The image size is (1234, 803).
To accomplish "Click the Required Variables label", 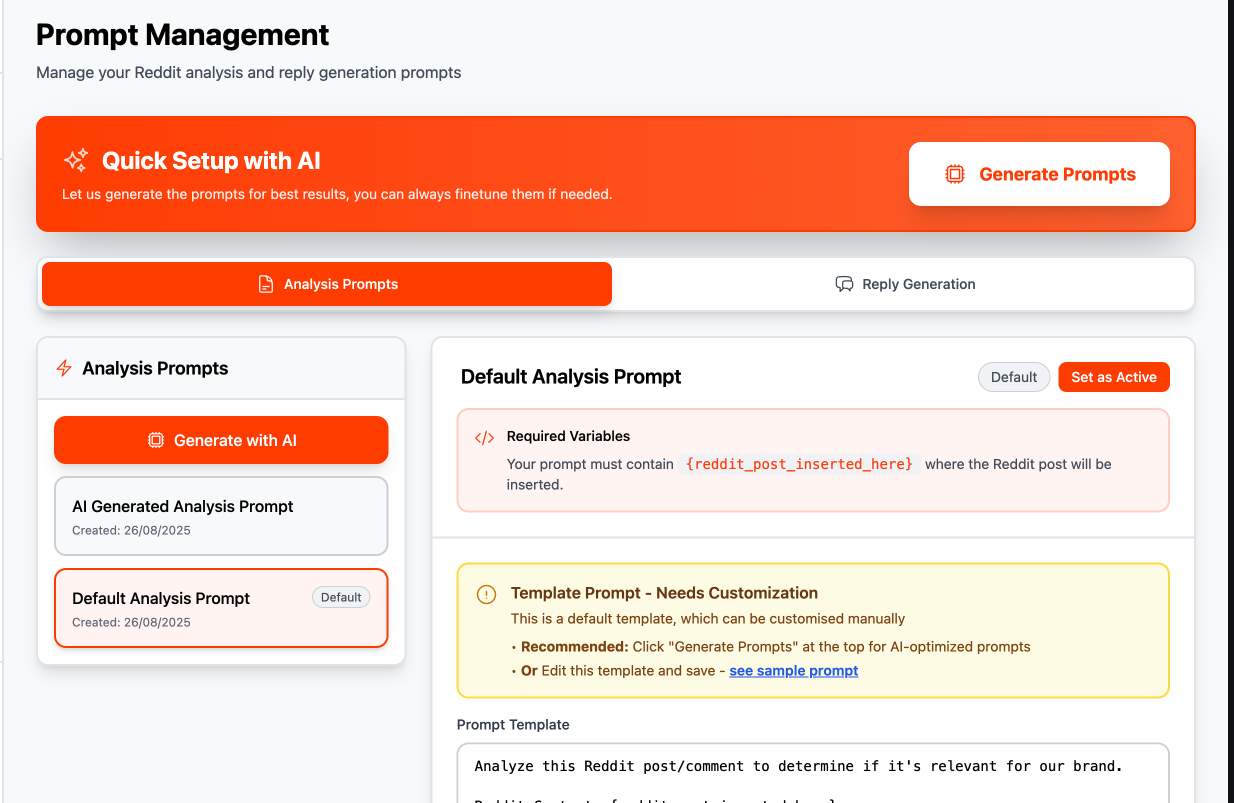I will tap(568, 436).
